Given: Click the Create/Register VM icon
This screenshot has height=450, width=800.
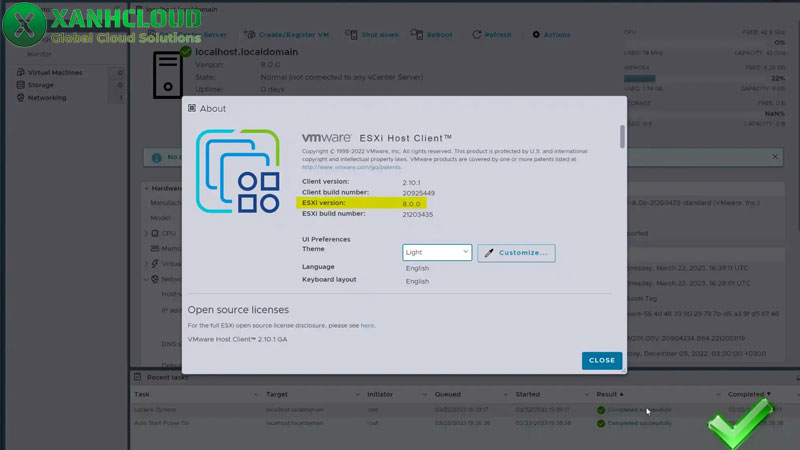Looking at the screenshot, I should click(249, 34).
